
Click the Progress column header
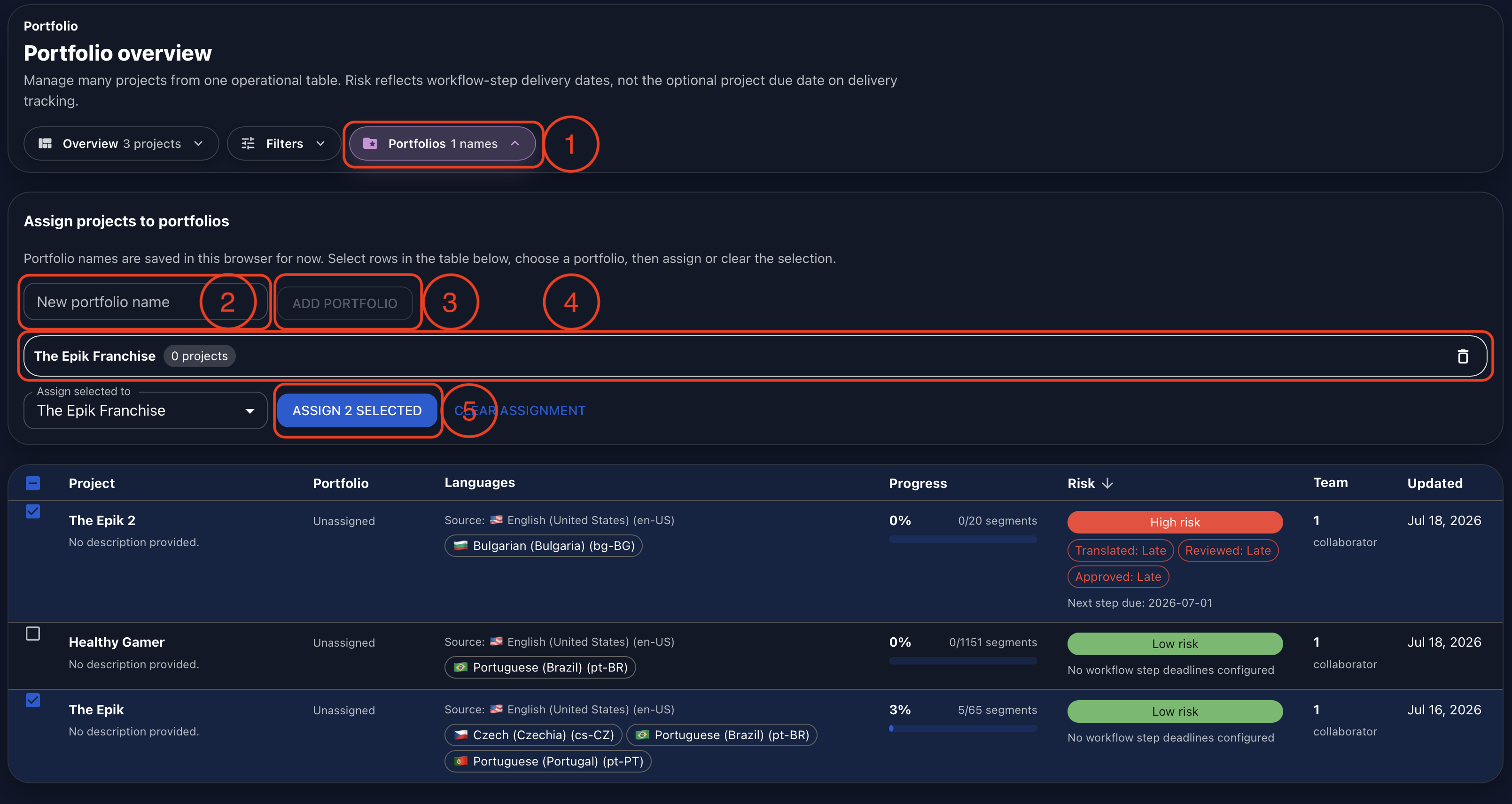pos(918,484)
